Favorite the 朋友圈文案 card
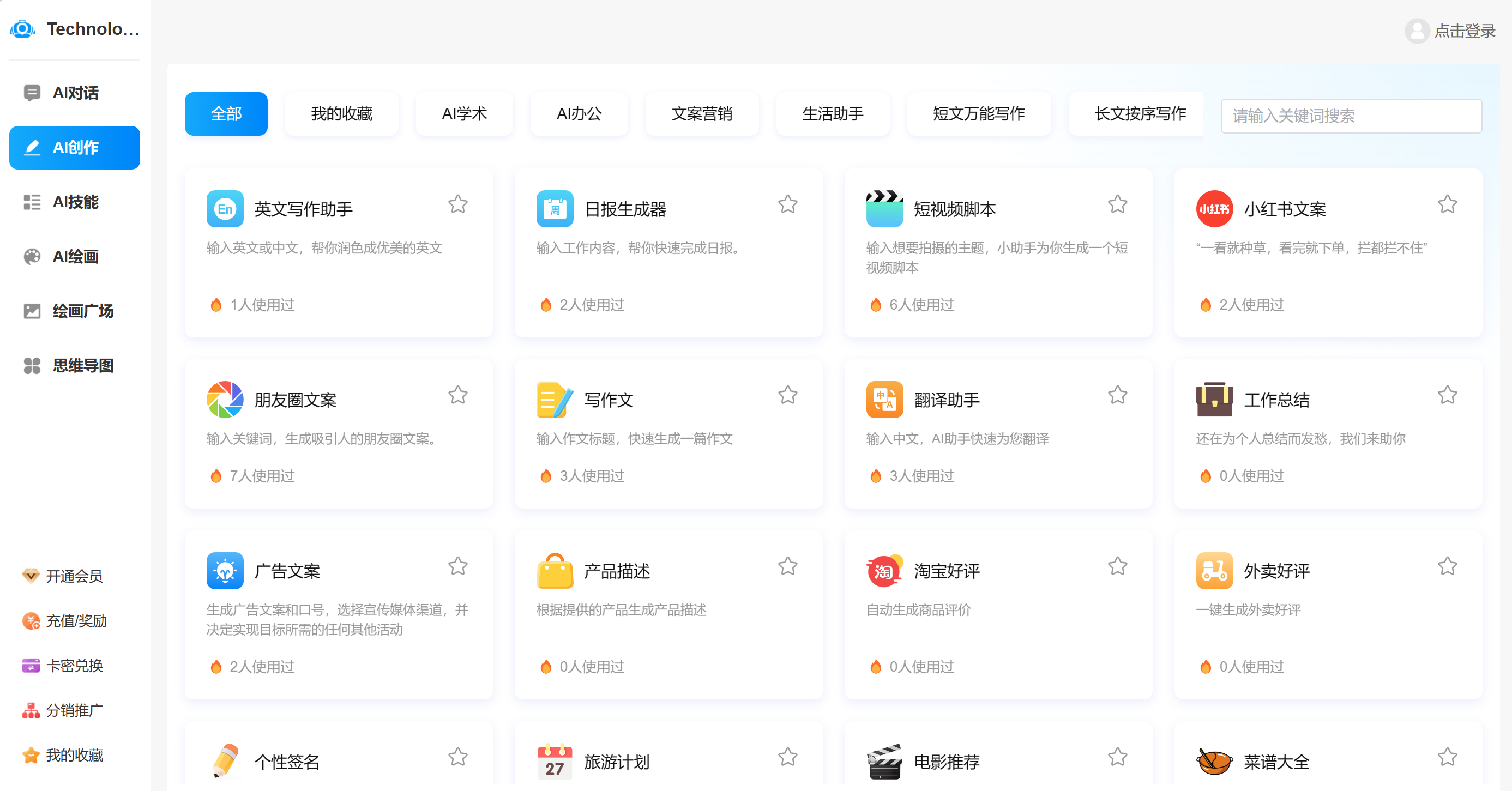This screenshot has width=1512, height=791. coord(458,395)
